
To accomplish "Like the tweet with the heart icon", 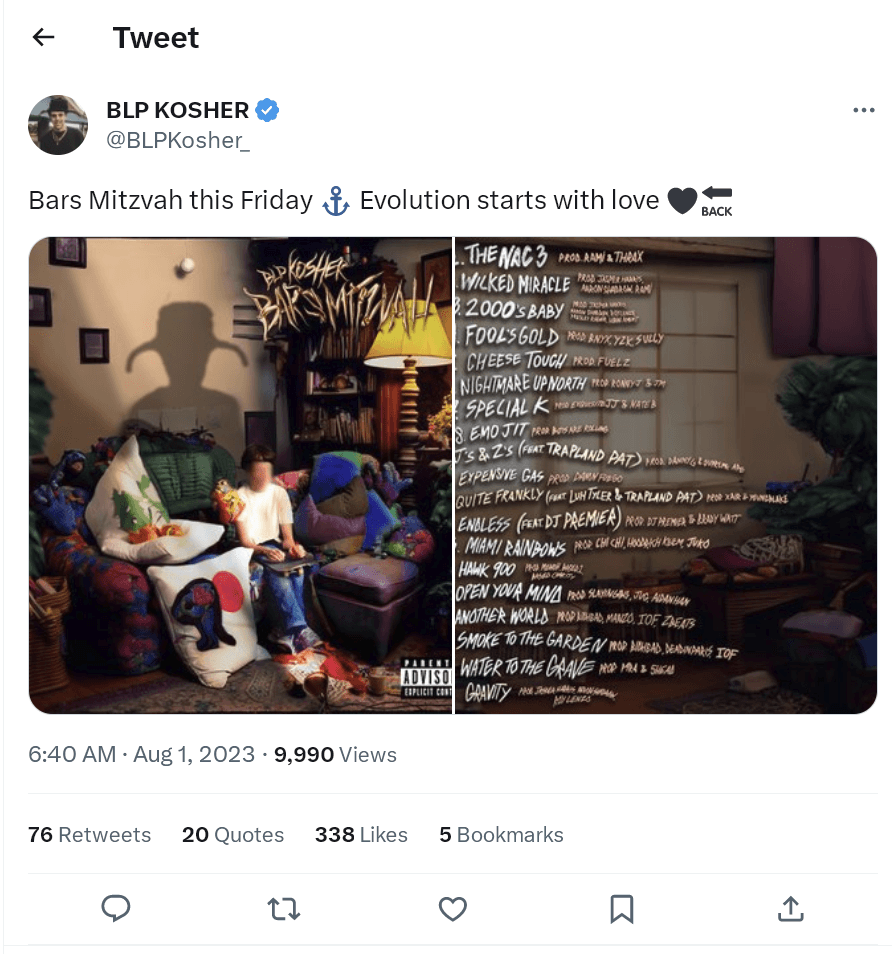I will click(x=453, y=908).
